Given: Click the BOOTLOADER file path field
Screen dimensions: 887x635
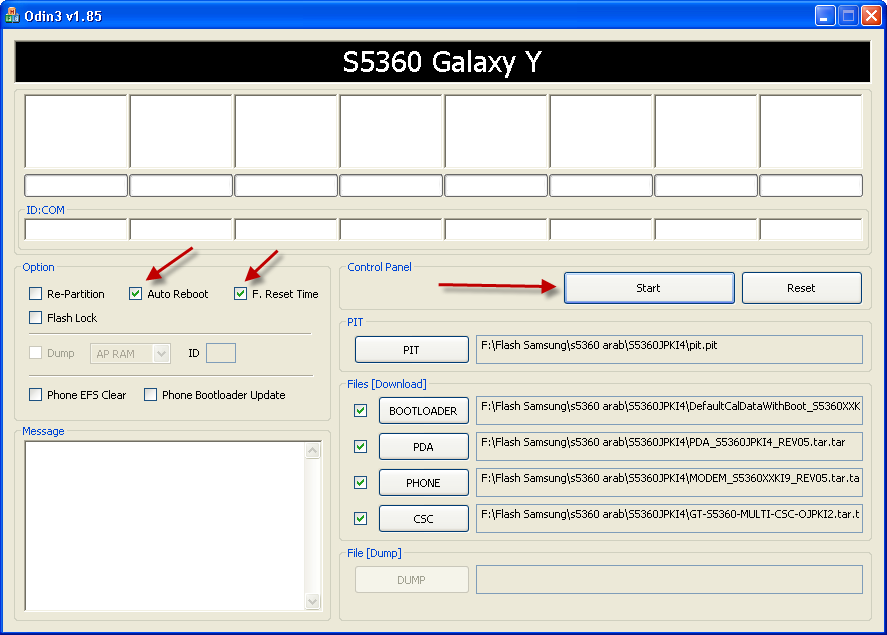Looking at the screenshot, I should tap(669, 411).
